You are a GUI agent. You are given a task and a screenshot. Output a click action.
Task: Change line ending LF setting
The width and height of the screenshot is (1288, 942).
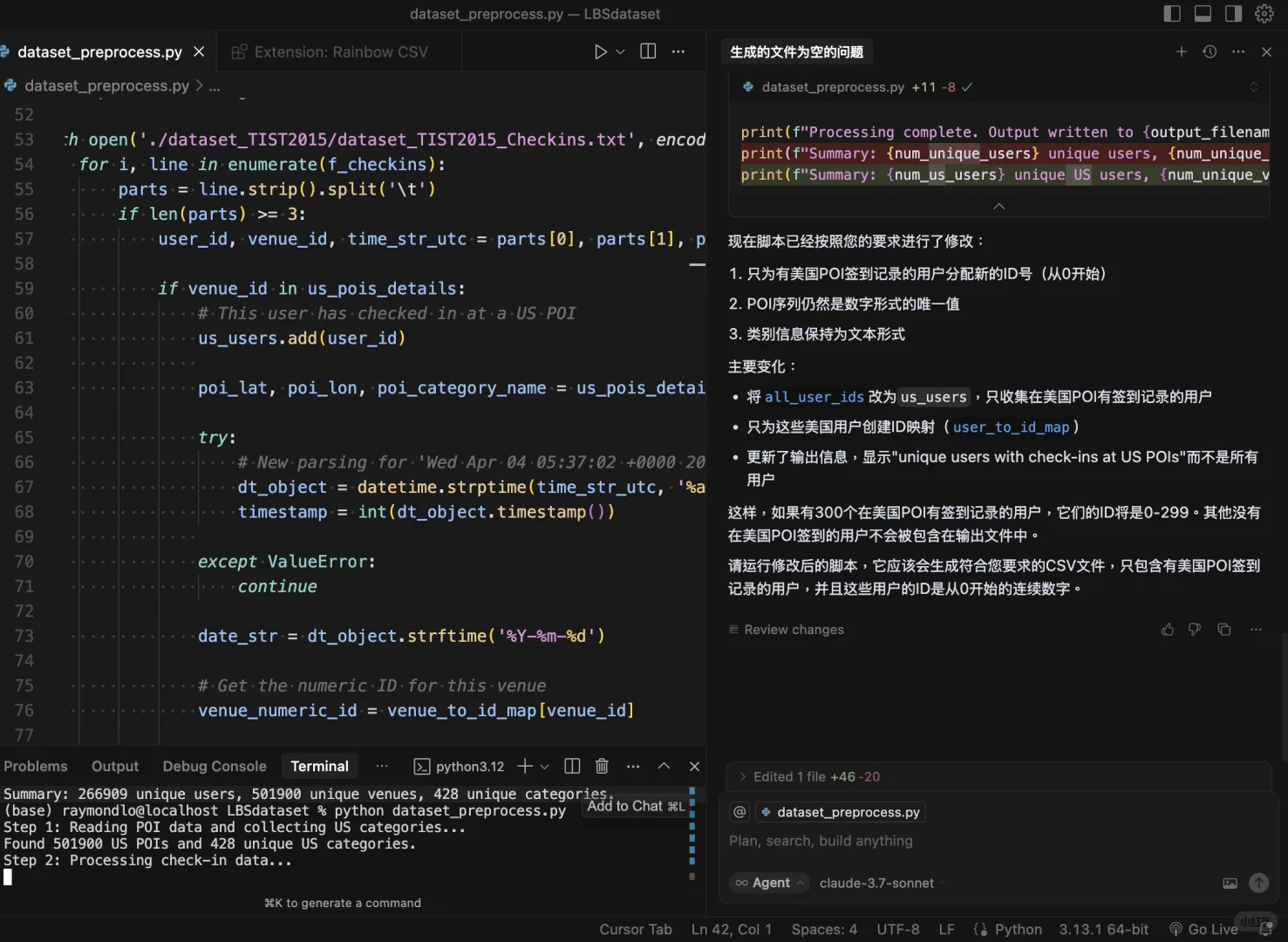click(946, 930)
